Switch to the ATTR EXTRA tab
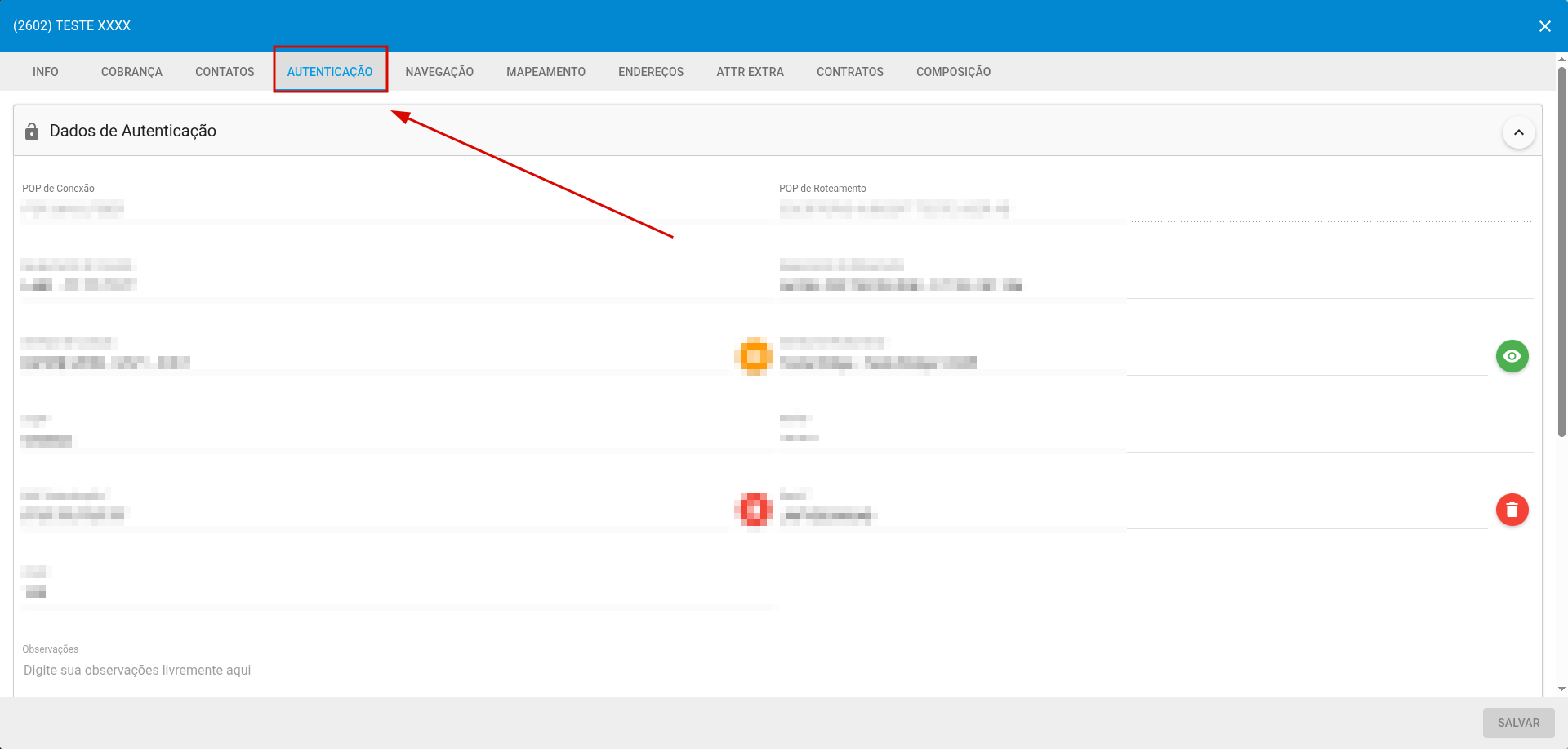 click(x=750, y=72)
